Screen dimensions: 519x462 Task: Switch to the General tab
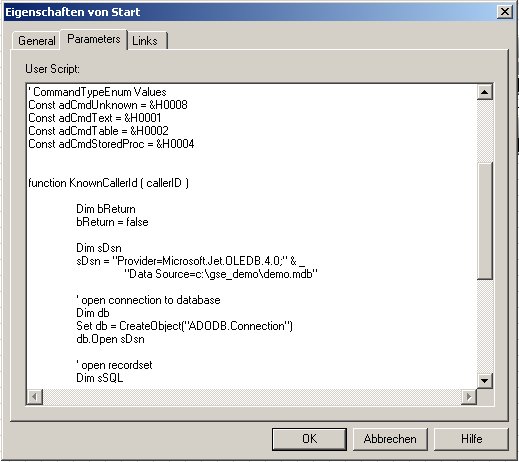pyautogui.click(x=36, y=41)
